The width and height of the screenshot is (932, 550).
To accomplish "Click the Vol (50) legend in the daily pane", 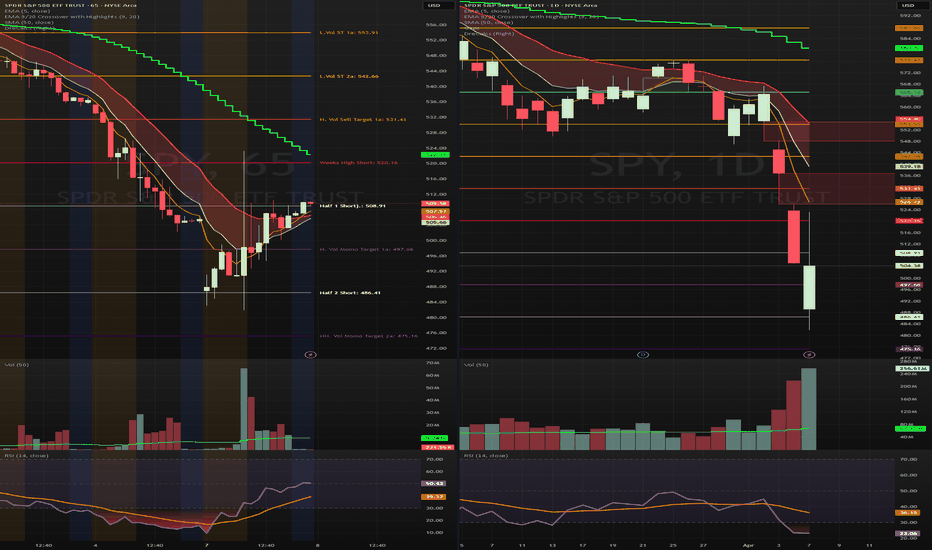I will click(476, 364).
